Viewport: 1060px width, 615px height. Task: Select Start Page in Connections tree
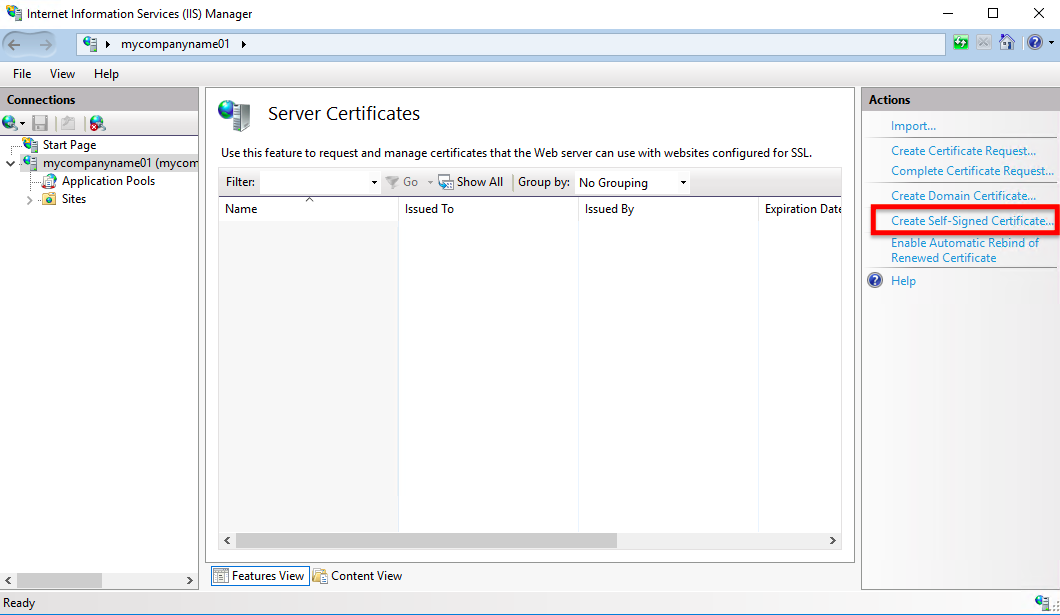(x=70, y=145)
